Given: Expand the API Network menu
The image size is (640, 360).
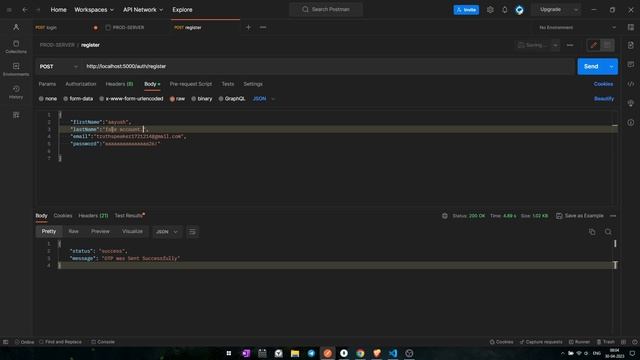Looking at the screenshot, I should click(x=143, y=9).
